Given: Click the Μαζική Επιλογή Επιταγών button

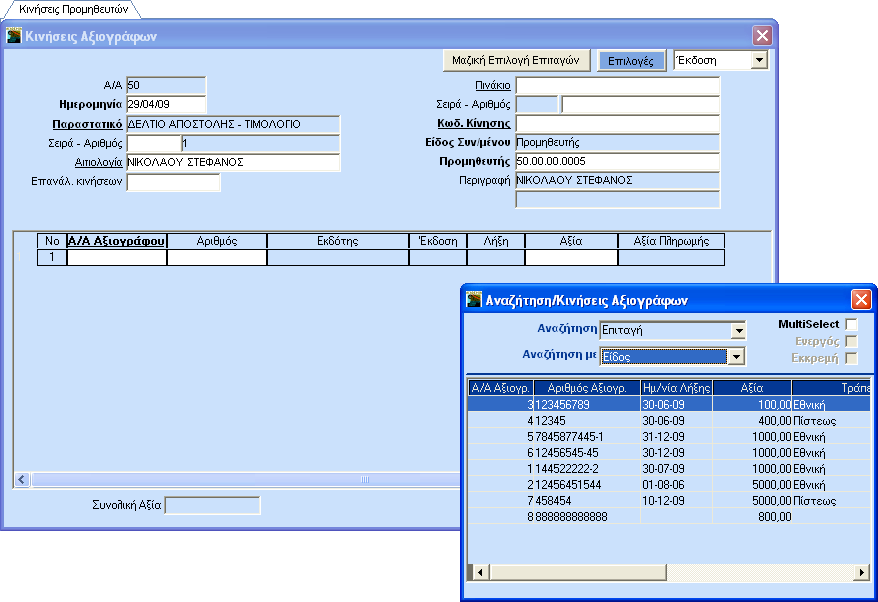Looking at the screenshot, I should (516, 60).
